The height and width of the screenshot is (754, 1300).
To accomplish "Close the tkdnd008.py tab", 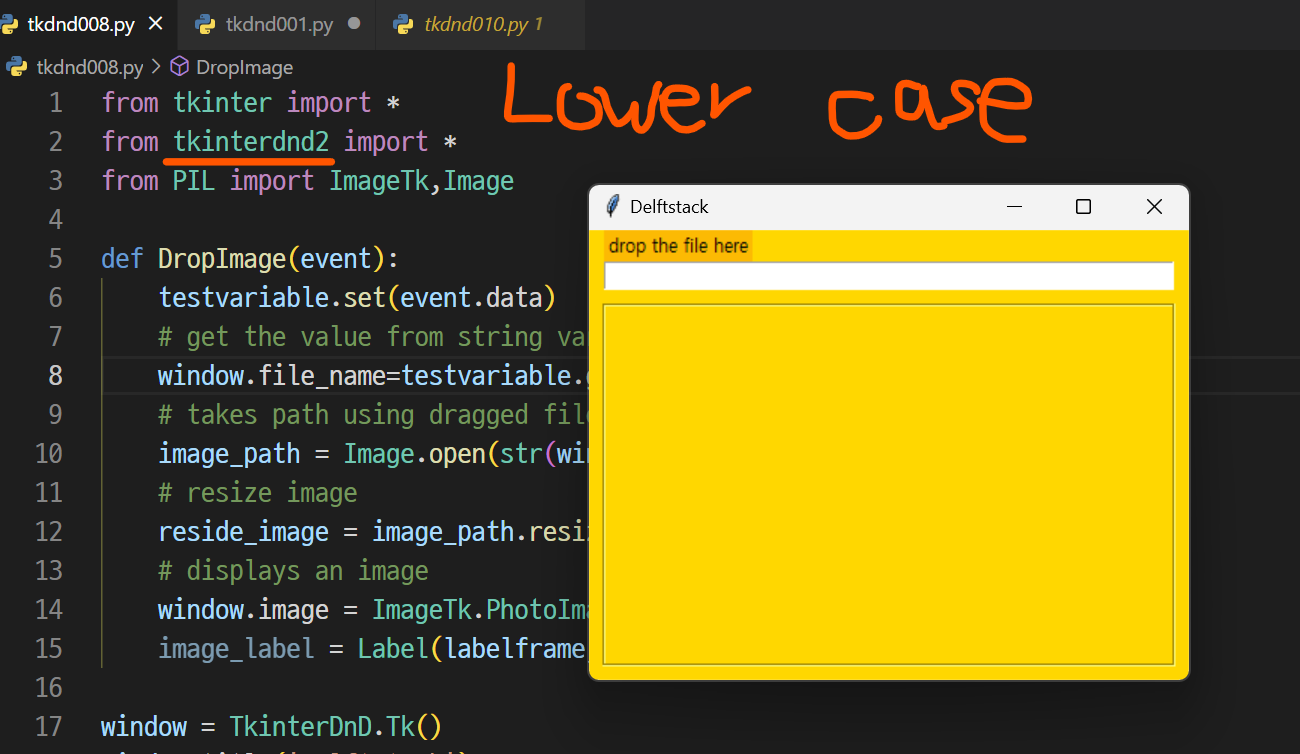I will [x=155, y=25].
